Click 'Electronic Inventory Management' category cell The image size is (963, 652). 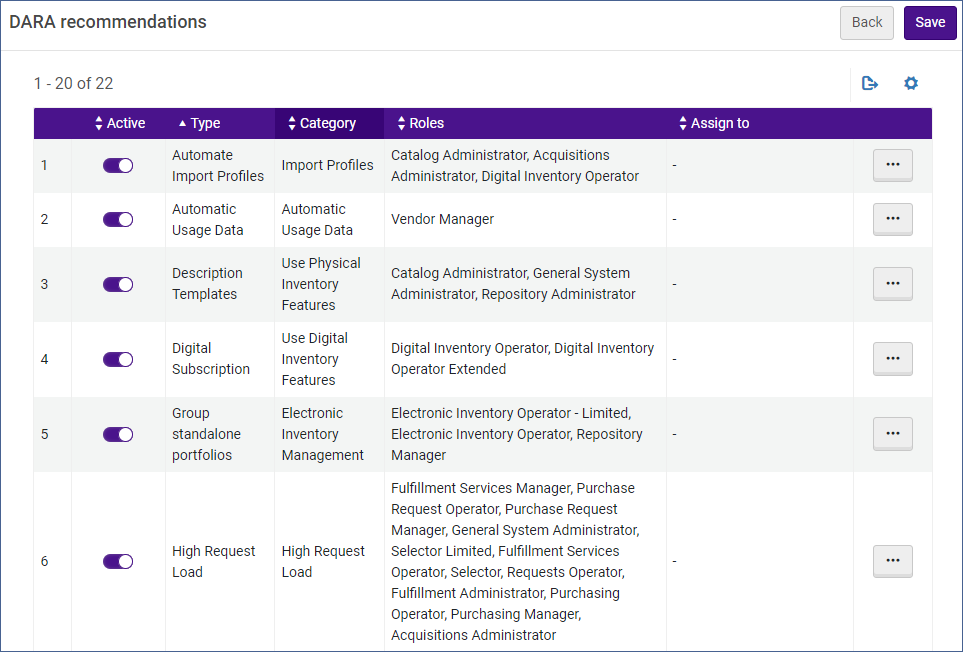pos(329,434)
